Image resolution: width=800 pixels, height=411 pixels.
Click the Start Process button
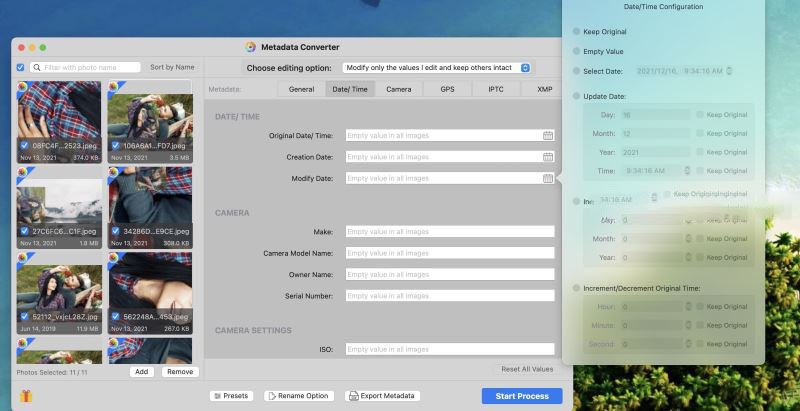coord(522,396)
